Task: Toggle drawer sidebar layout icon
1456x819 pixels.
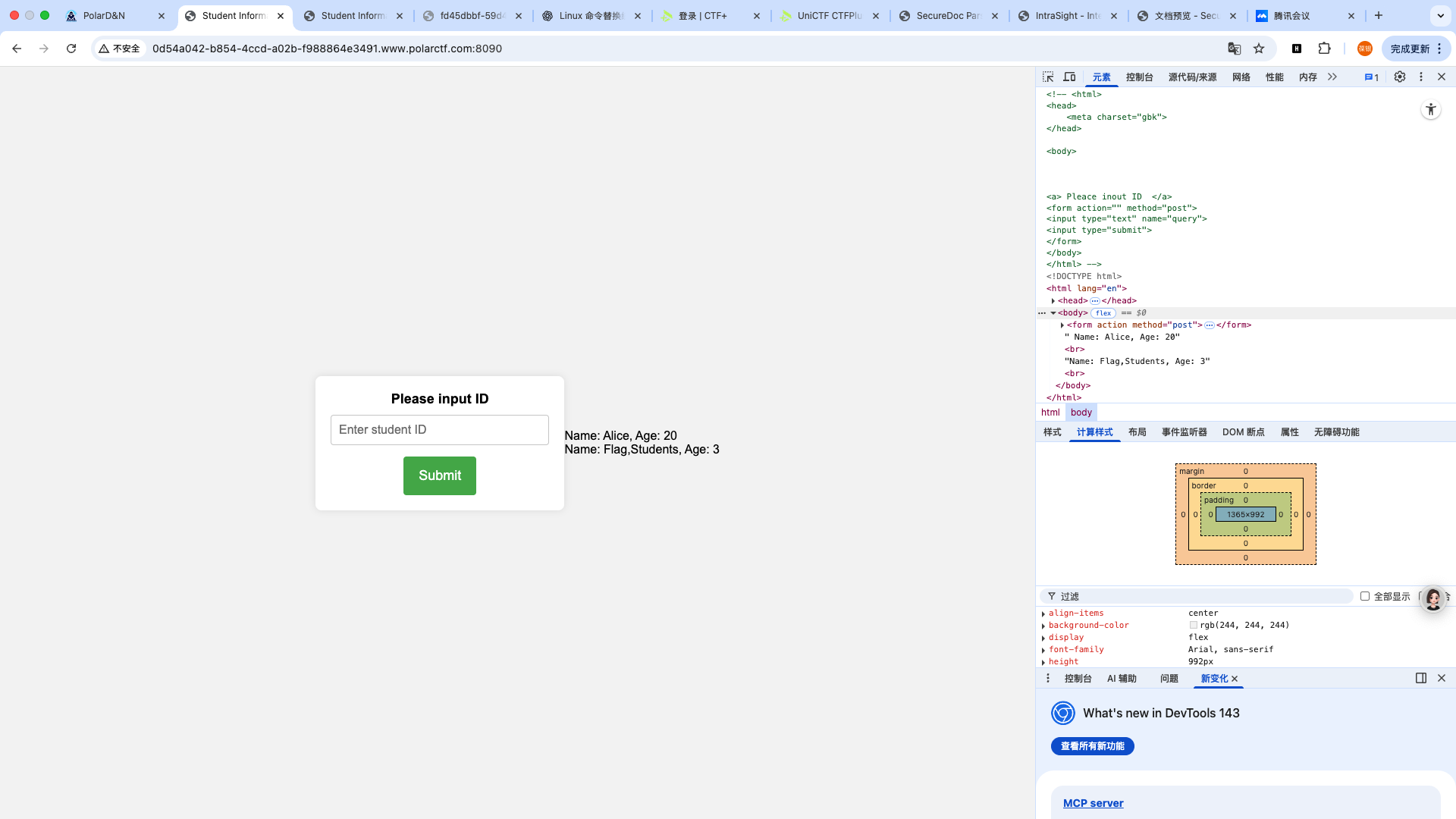Action: pyautogui.click(x=1421, y=678)
